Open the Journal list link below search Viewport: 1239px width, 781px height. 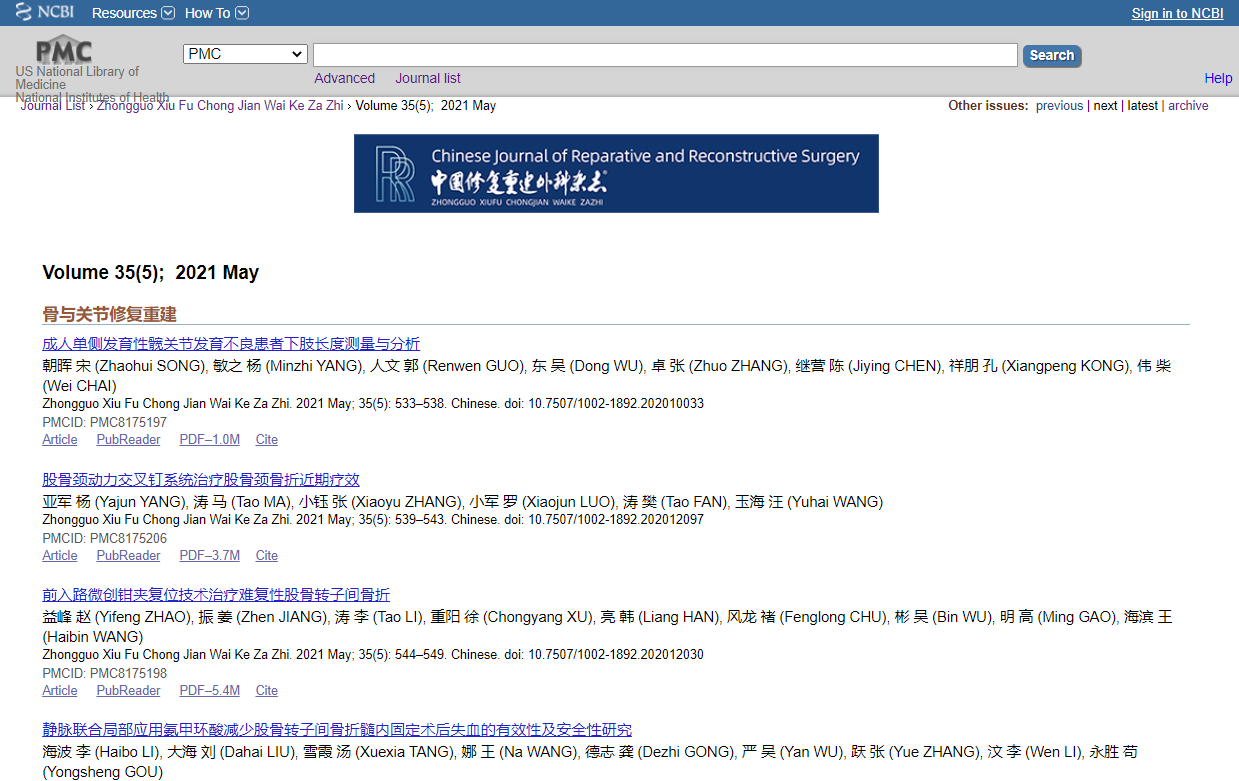point(428,78)
